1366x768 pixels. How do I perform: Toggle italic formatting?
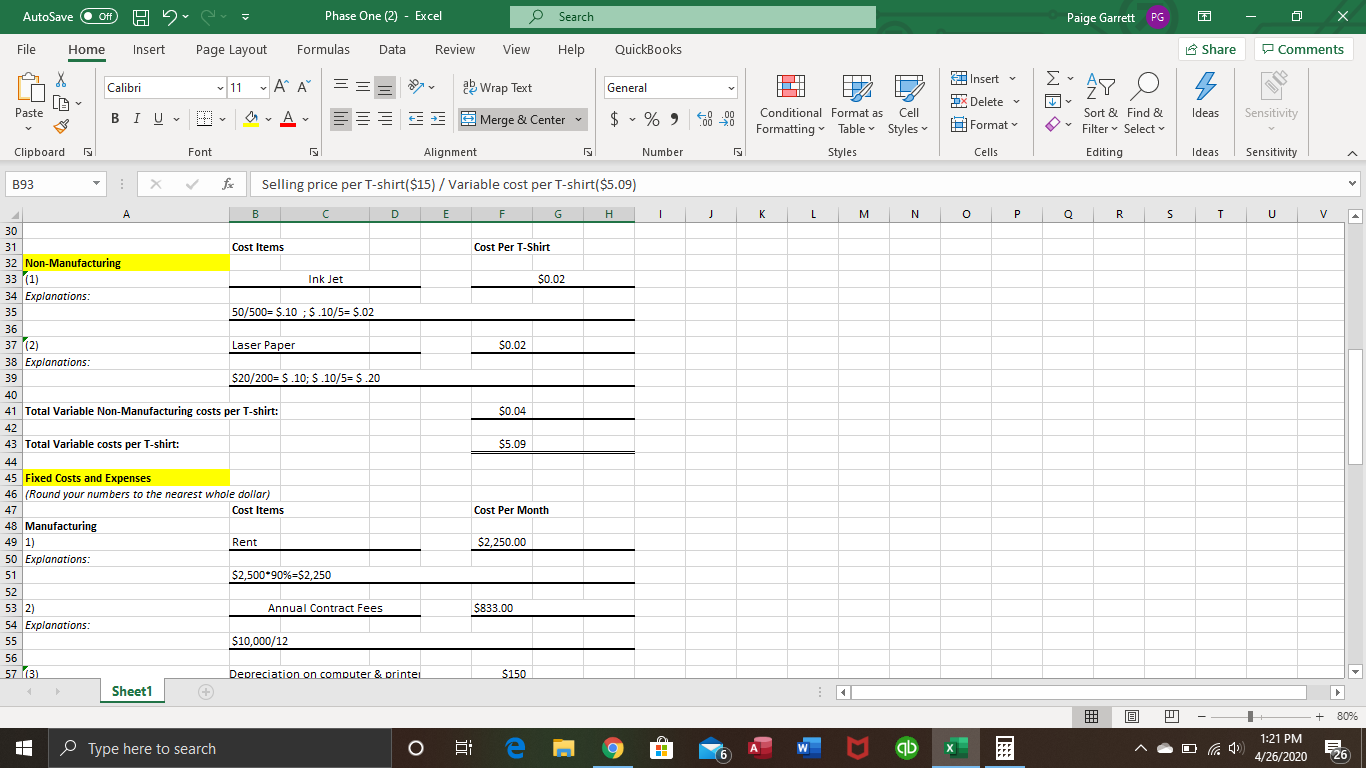(x=136, y=118)
